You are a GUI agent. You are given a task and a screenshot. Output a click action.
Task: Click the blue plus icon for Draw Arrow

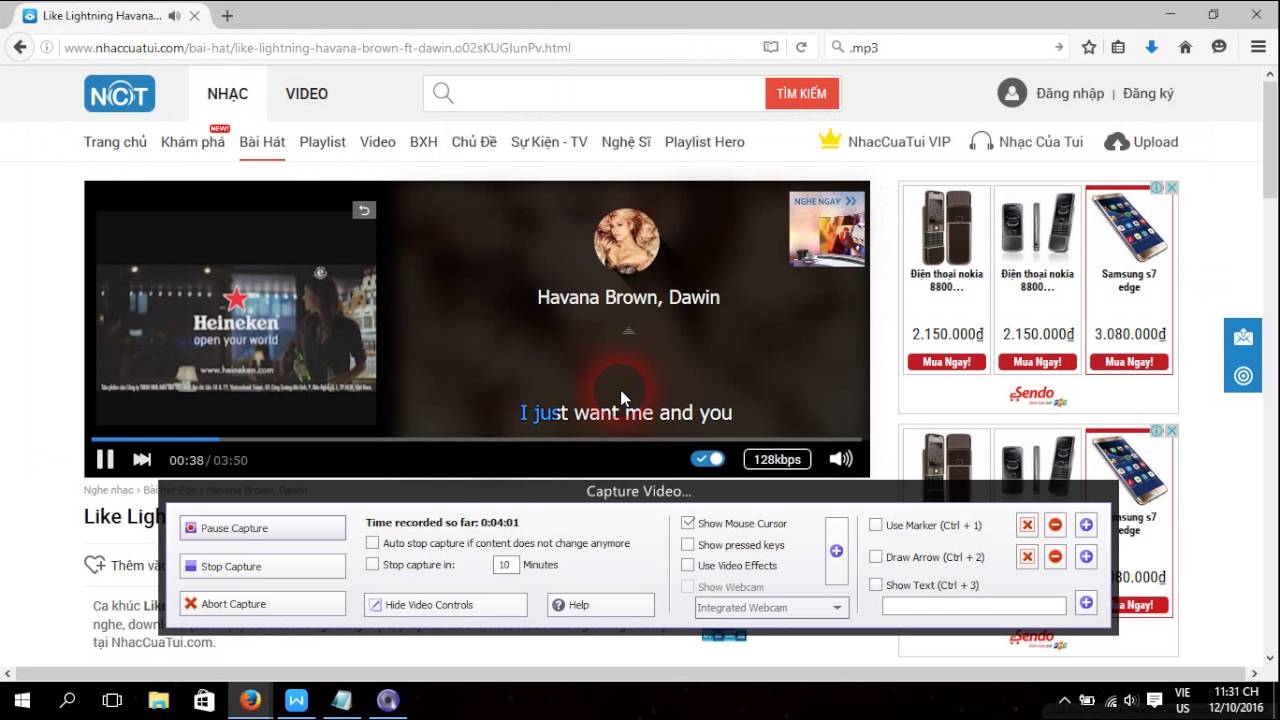coord(1086,557)
